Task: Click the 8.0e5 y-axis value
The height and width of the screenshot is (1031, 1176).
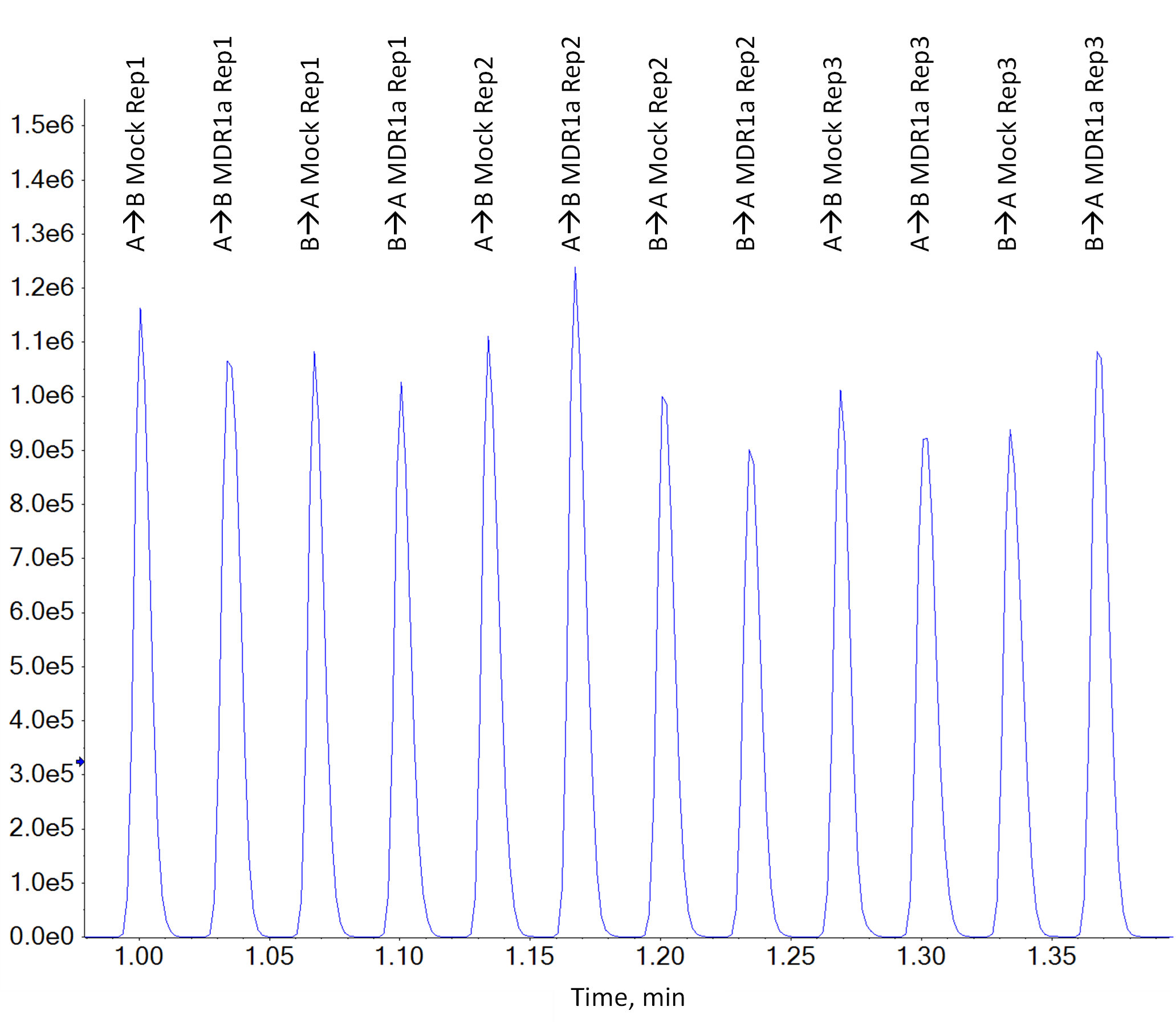Action: coord(42,504)
